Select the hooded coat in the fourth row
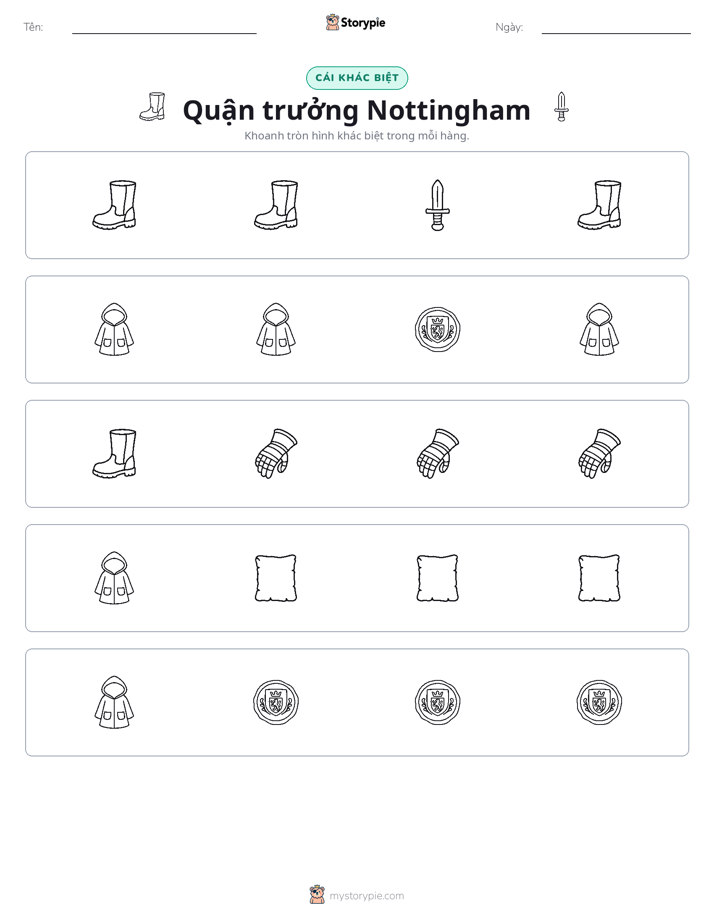Viewport: 714px width, 924px height. click(114, 578)
